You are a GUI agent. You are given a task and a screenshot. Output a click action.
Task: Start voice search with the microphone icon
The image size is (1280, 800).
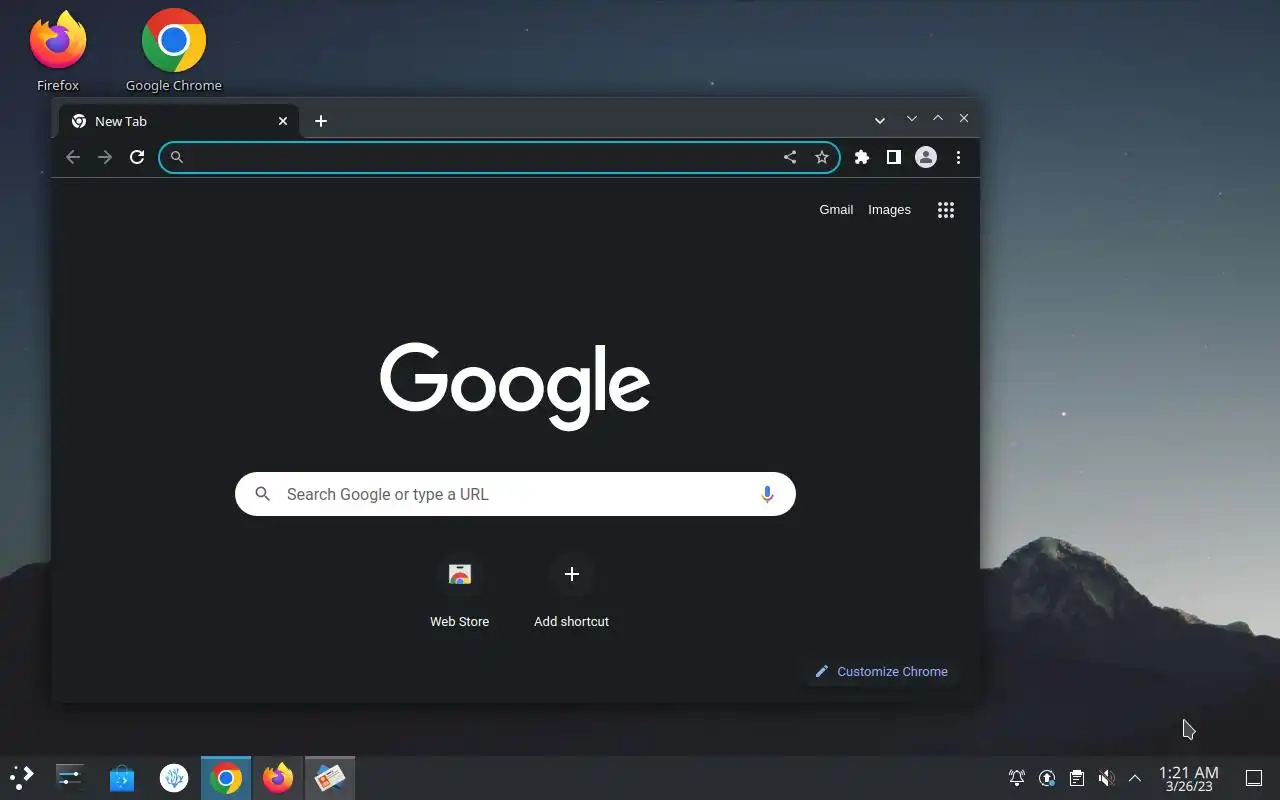(x=767, y=494)
